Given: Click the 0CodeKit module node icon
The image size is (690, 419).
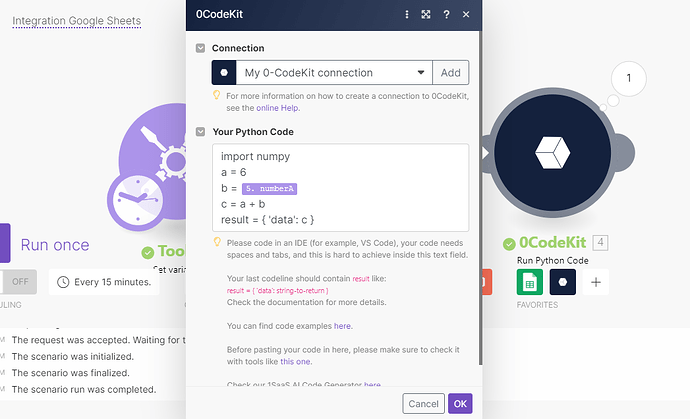Looking at the screenshot, I should coord(552,152).
